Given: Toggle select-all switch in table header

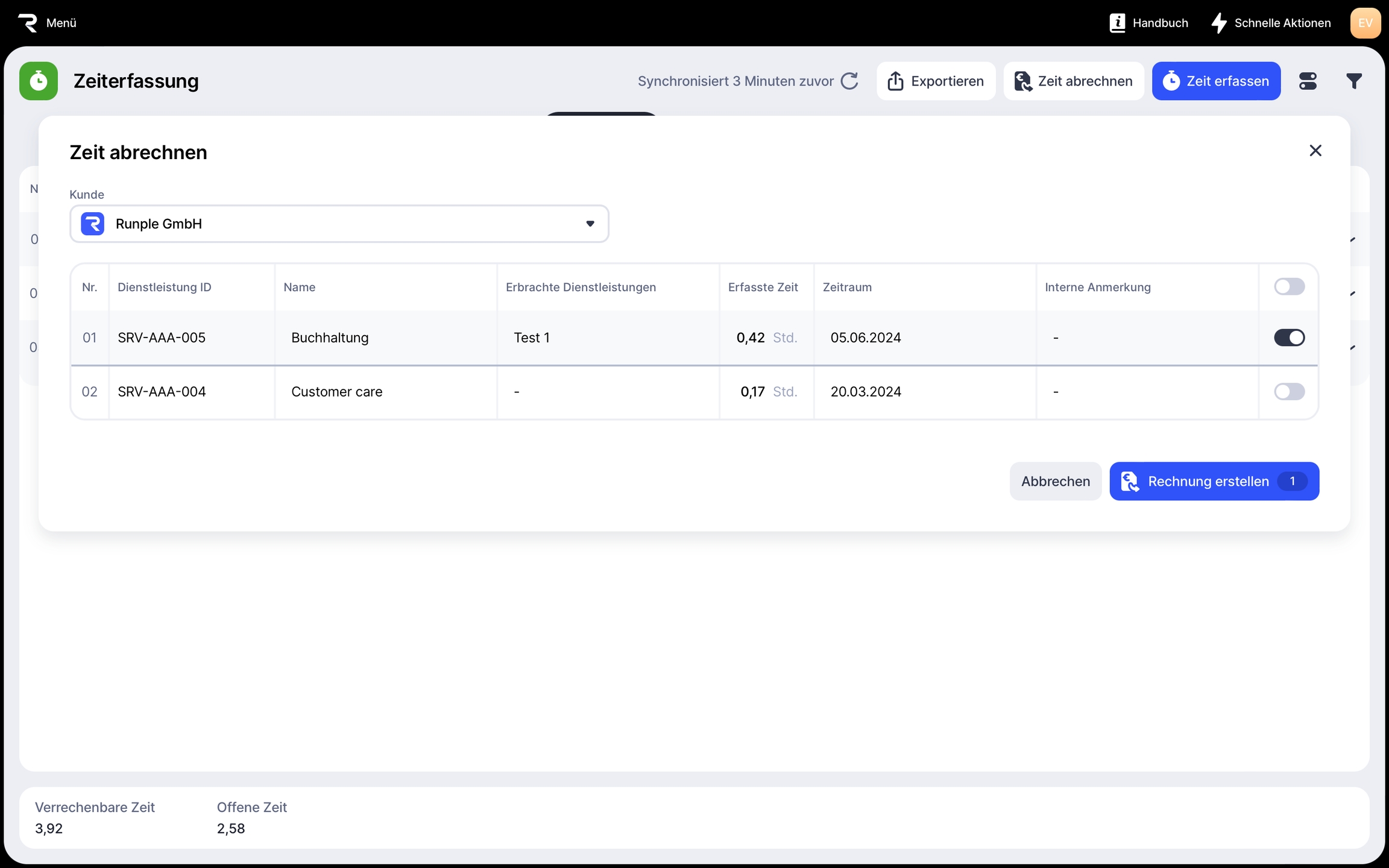Looking at the screenshot, I should click(x=1289, y=287).
